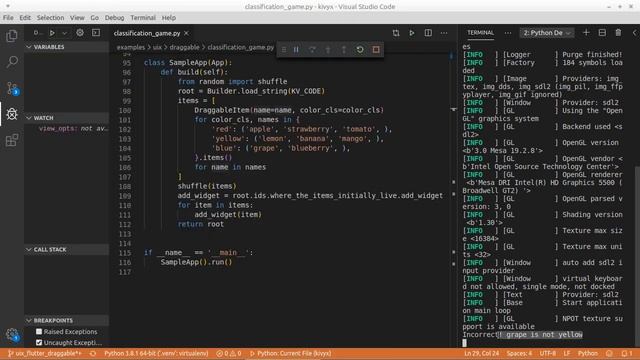640x360 pixels.
Task: Open the Help menu
Action: pos(169,18)
